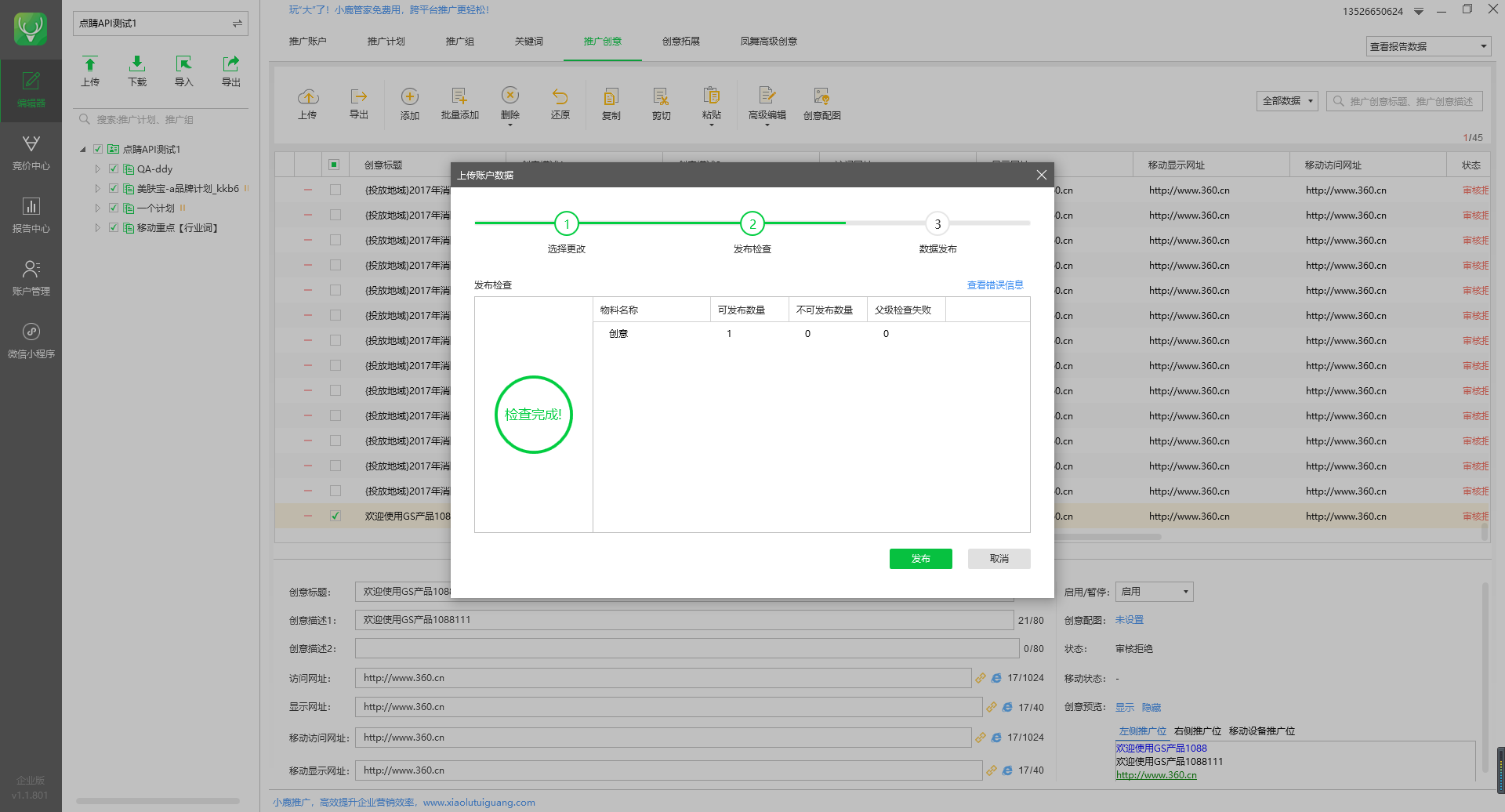The width and height of the screenshot is (1505, 812).
Task: Switch to the 推广计划 tab
Action: [x=386, y=42]
